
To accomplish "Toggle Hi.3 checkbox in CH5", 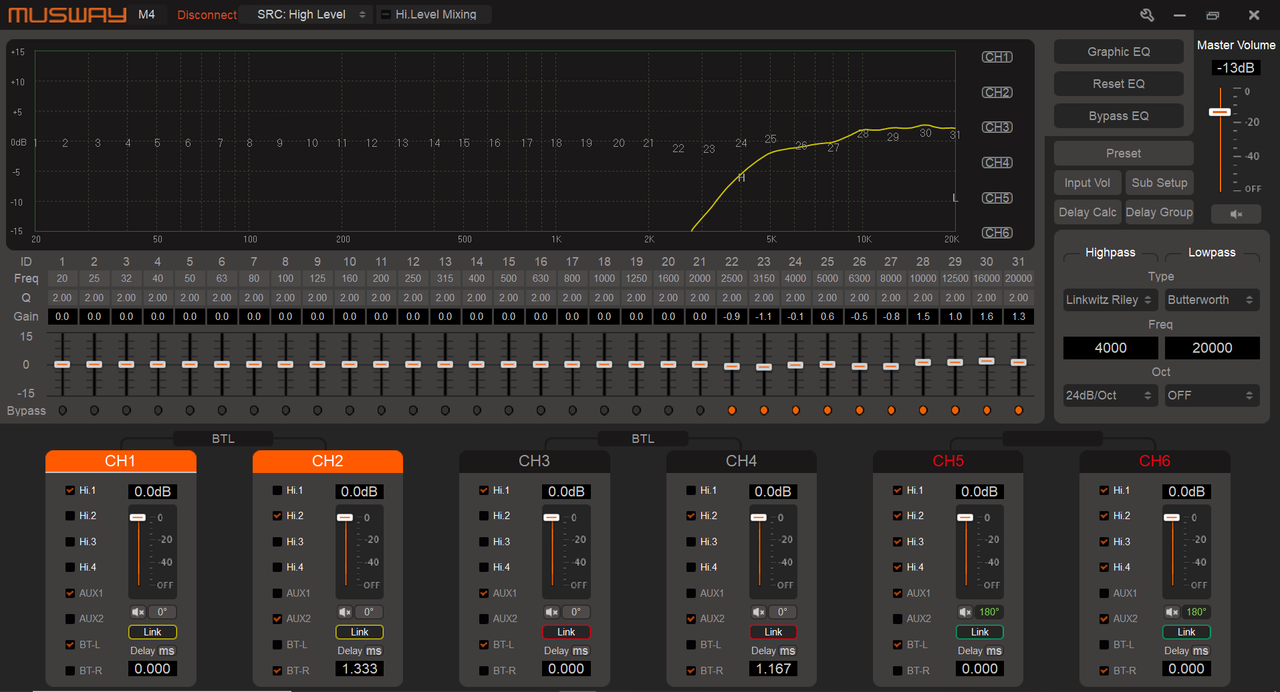I will click(x=898, y=541).
